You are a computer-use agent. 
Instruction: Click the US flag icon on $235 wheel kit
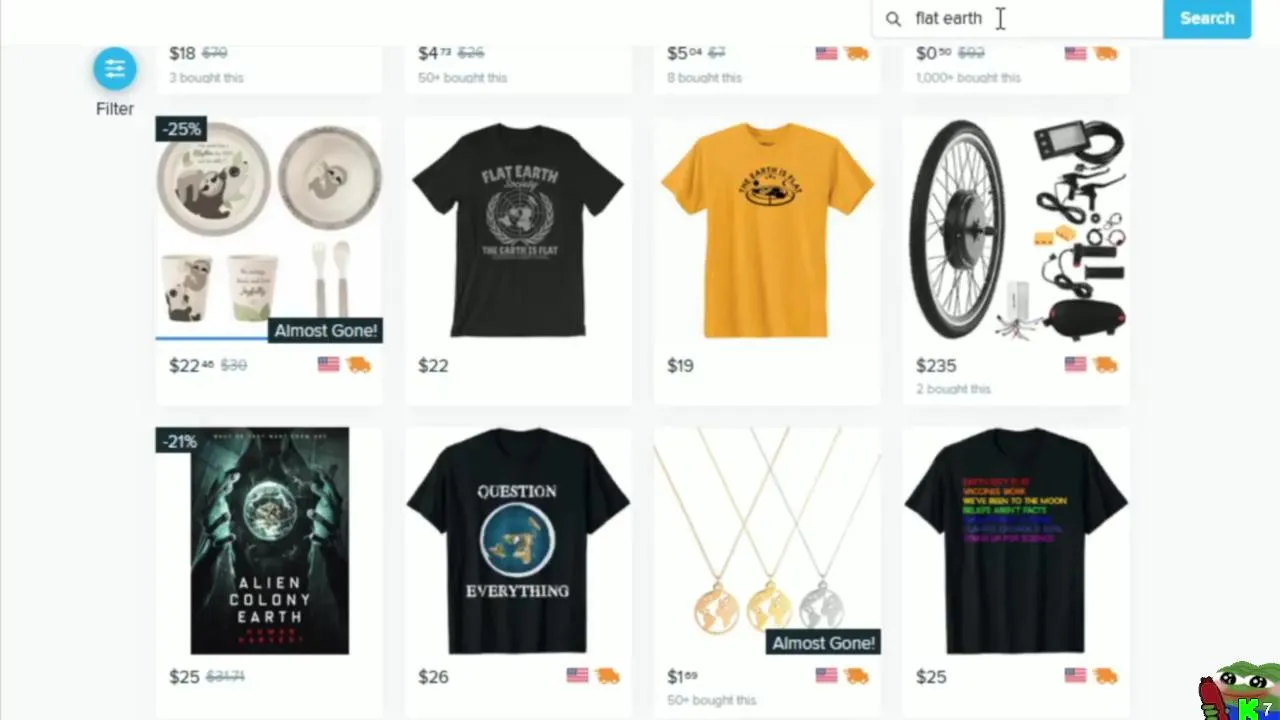tap(1076, 365)
